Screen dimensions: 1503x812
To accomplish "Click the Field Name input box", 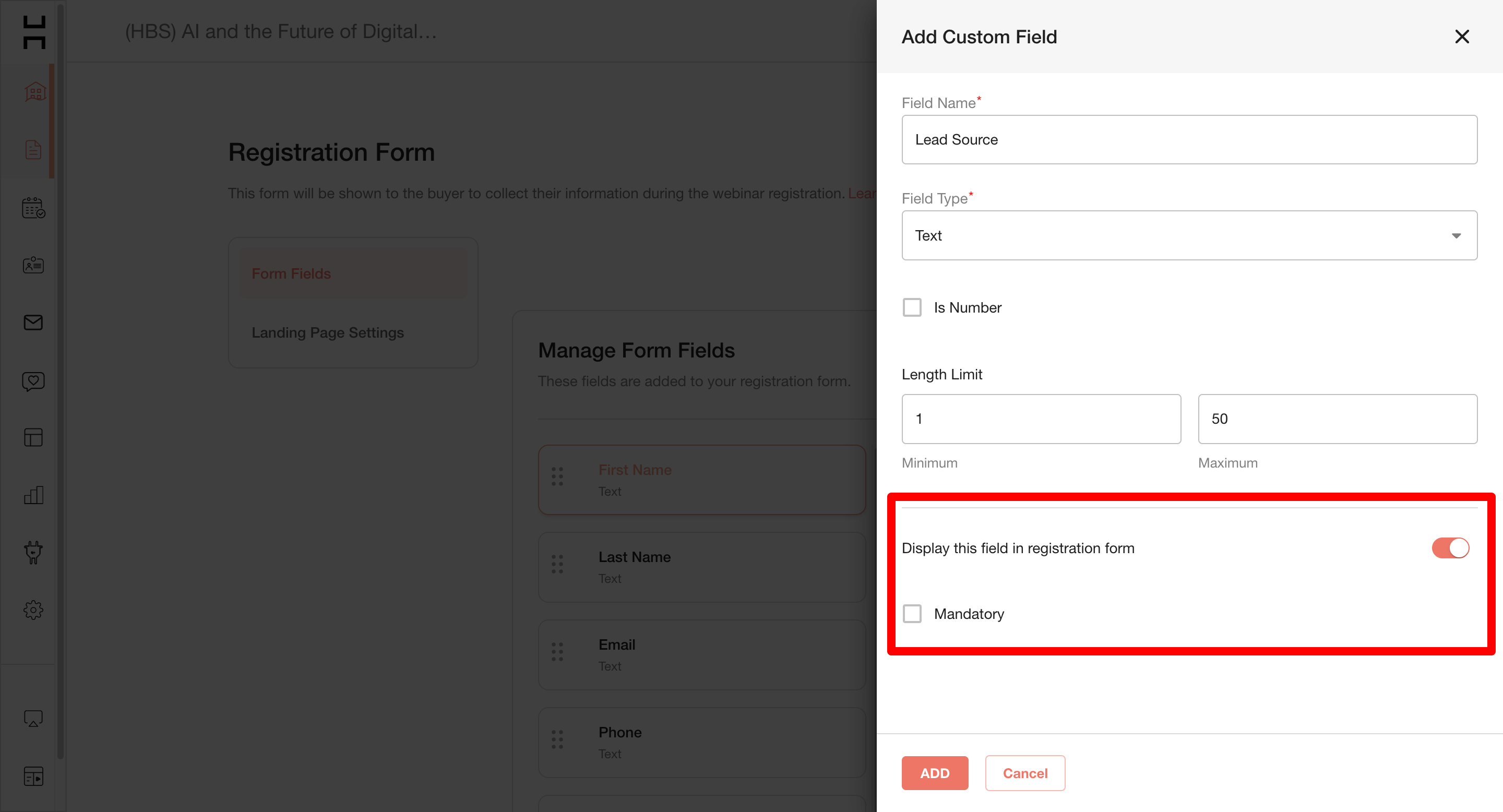I will pos(1189,140).
